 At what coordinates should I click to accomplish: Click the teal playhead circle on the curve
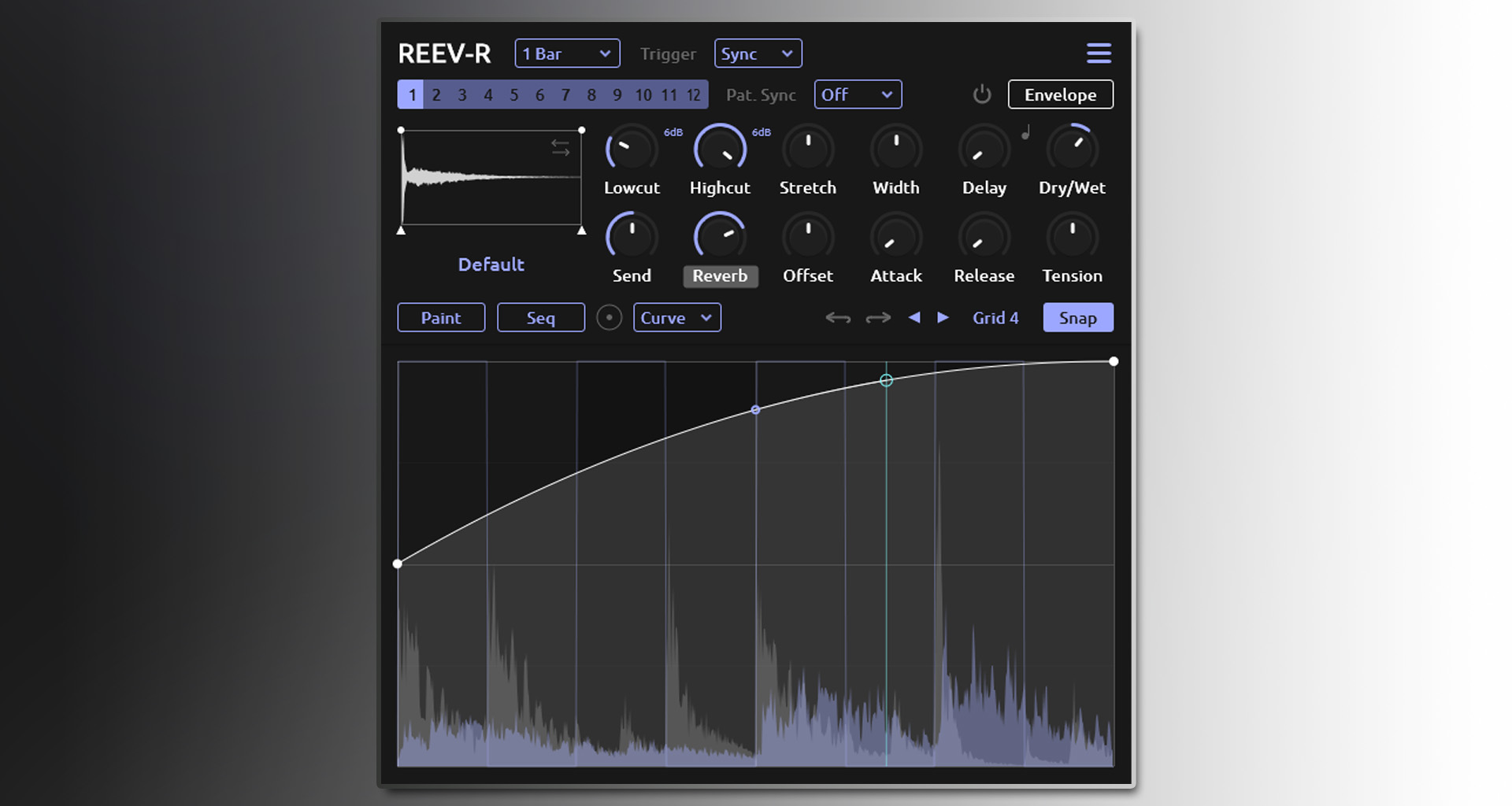coord(886,380)
